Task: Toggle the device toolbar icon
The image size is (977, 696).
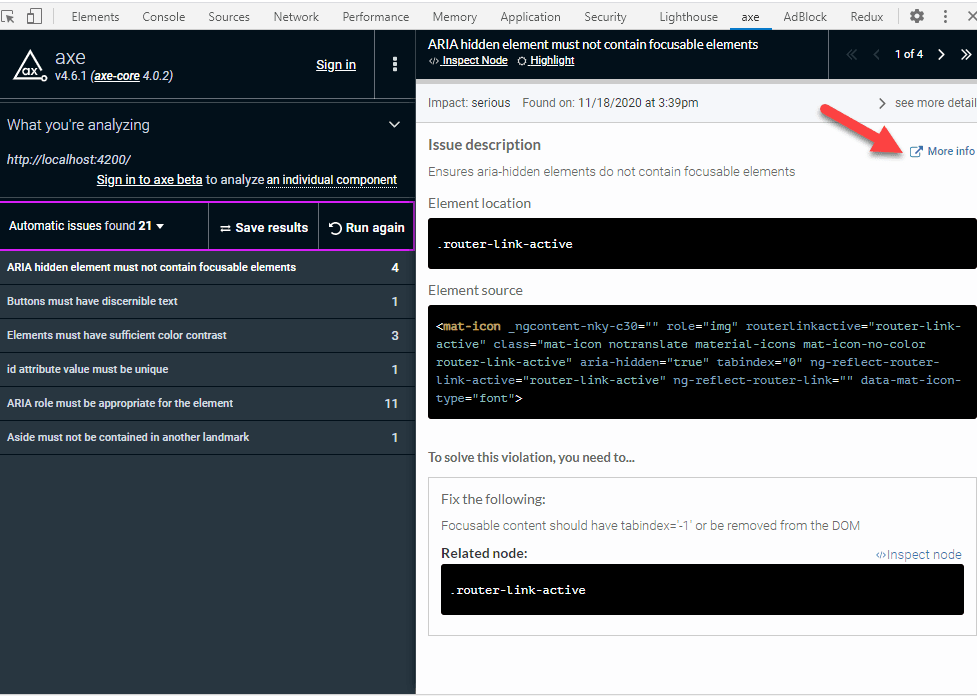Action: [35, 16]
